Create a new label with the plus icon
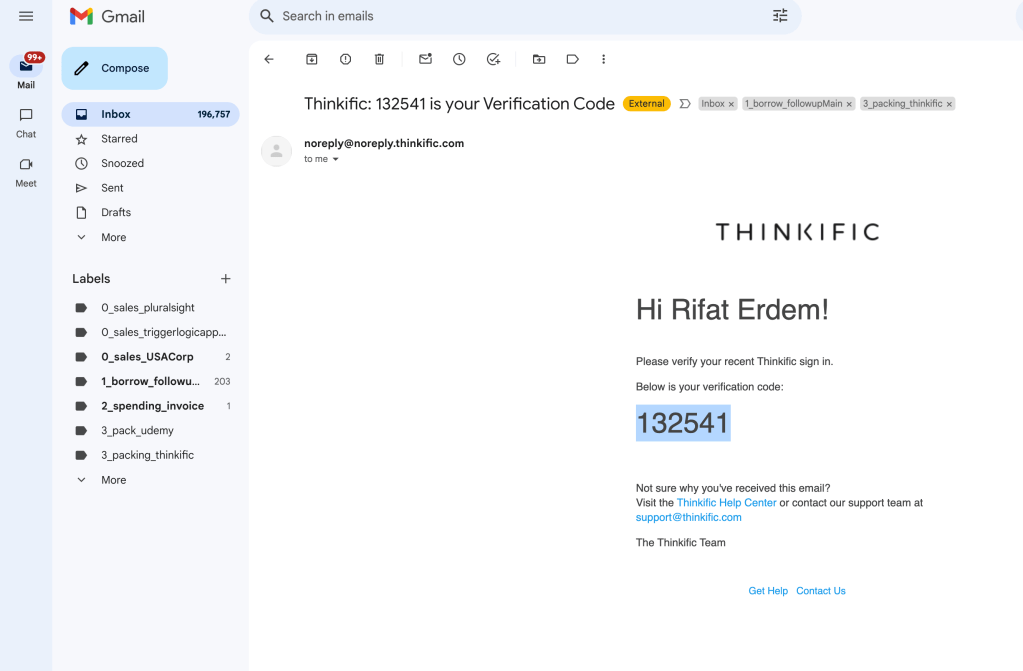 tap(226, 279)
